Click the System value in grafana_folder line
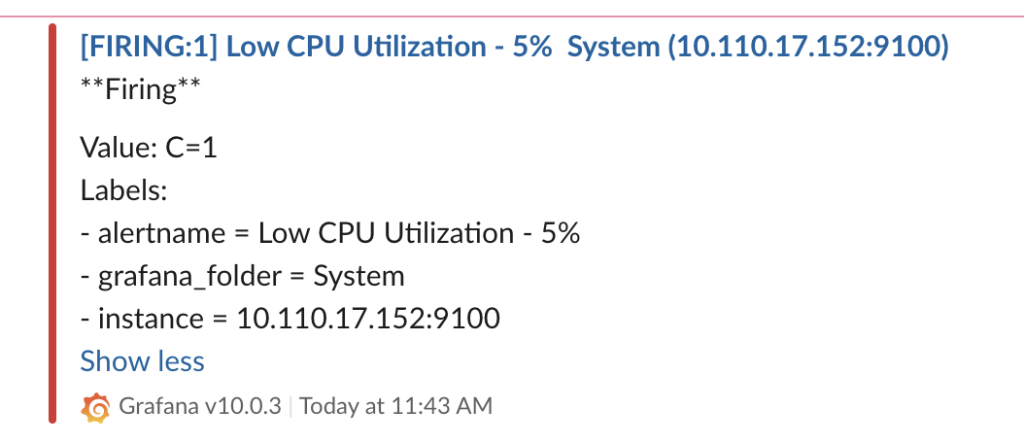The image size is (1024, 443). (x=359, y=276)
